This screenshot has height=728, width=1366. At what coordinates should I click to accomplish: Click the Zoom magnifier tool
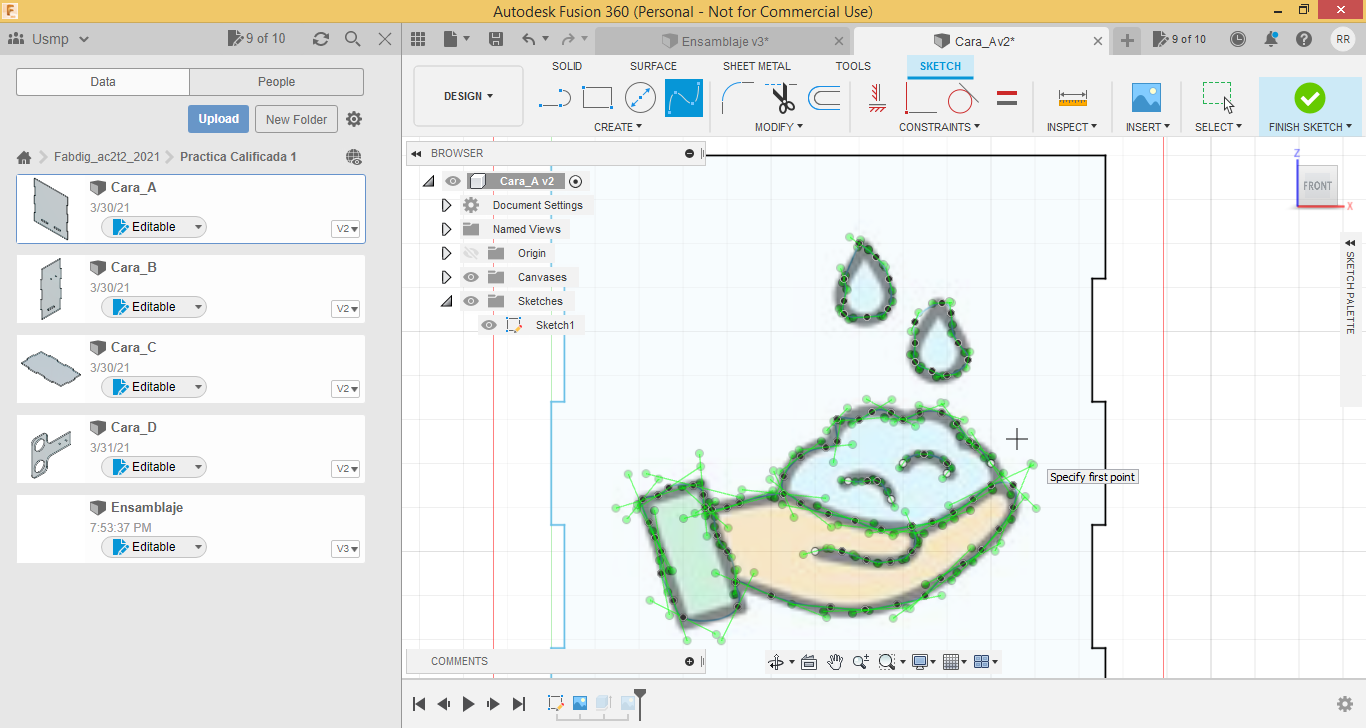coord(860,662)
